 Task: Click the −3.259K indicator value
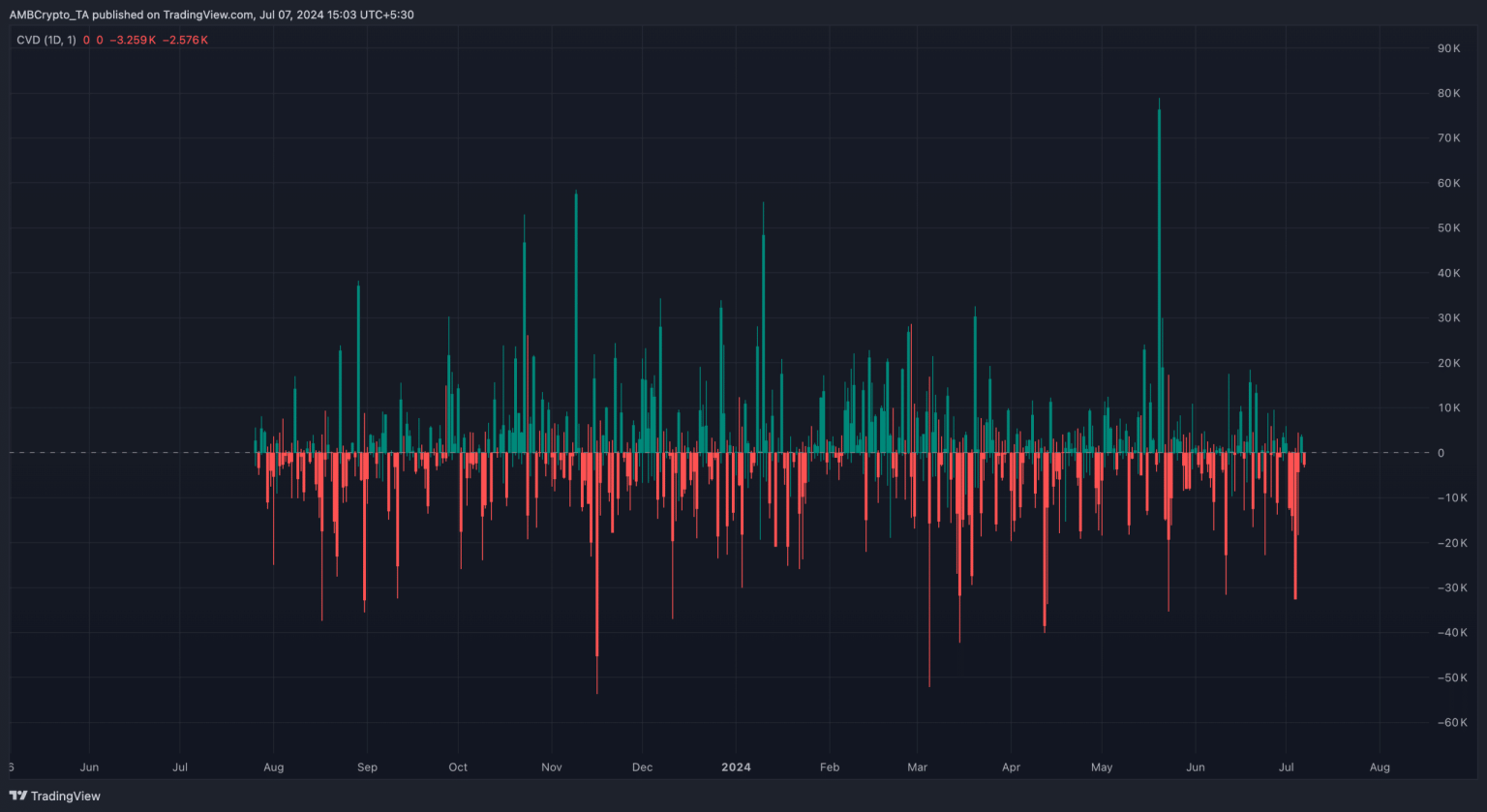[134, 40]
